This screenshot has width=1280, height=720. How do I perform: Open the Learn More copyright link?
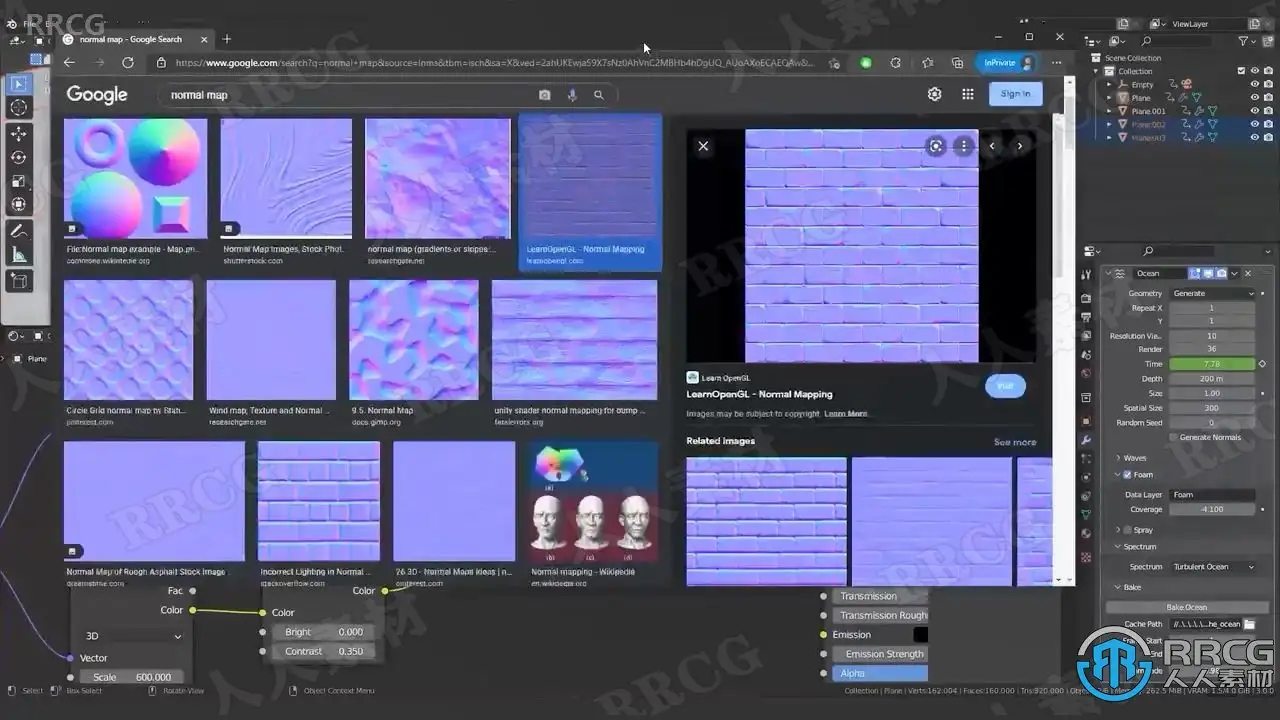(846, 414)
